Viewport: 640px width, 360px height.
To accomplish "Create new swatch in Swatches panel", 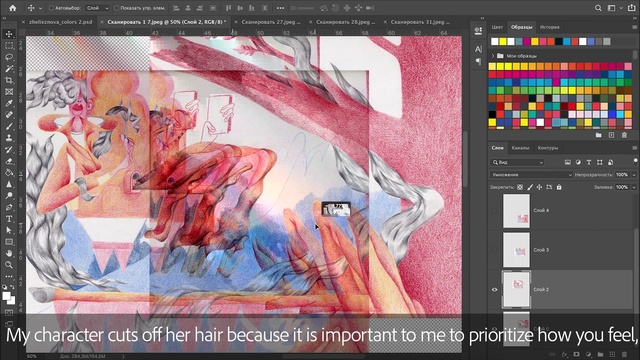I will 611,135.
